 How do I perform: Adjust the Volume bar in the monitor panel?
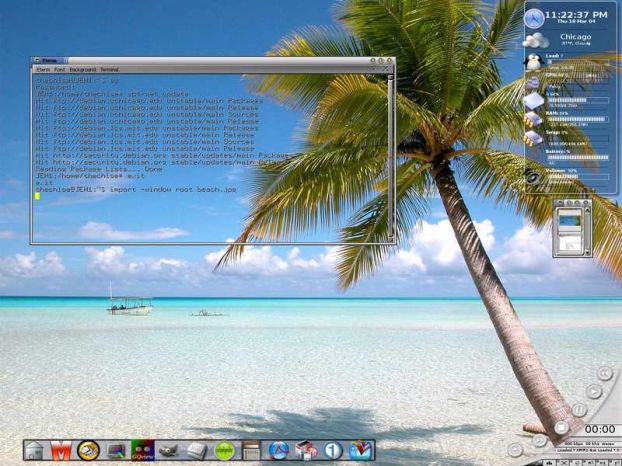coord(578,176)
